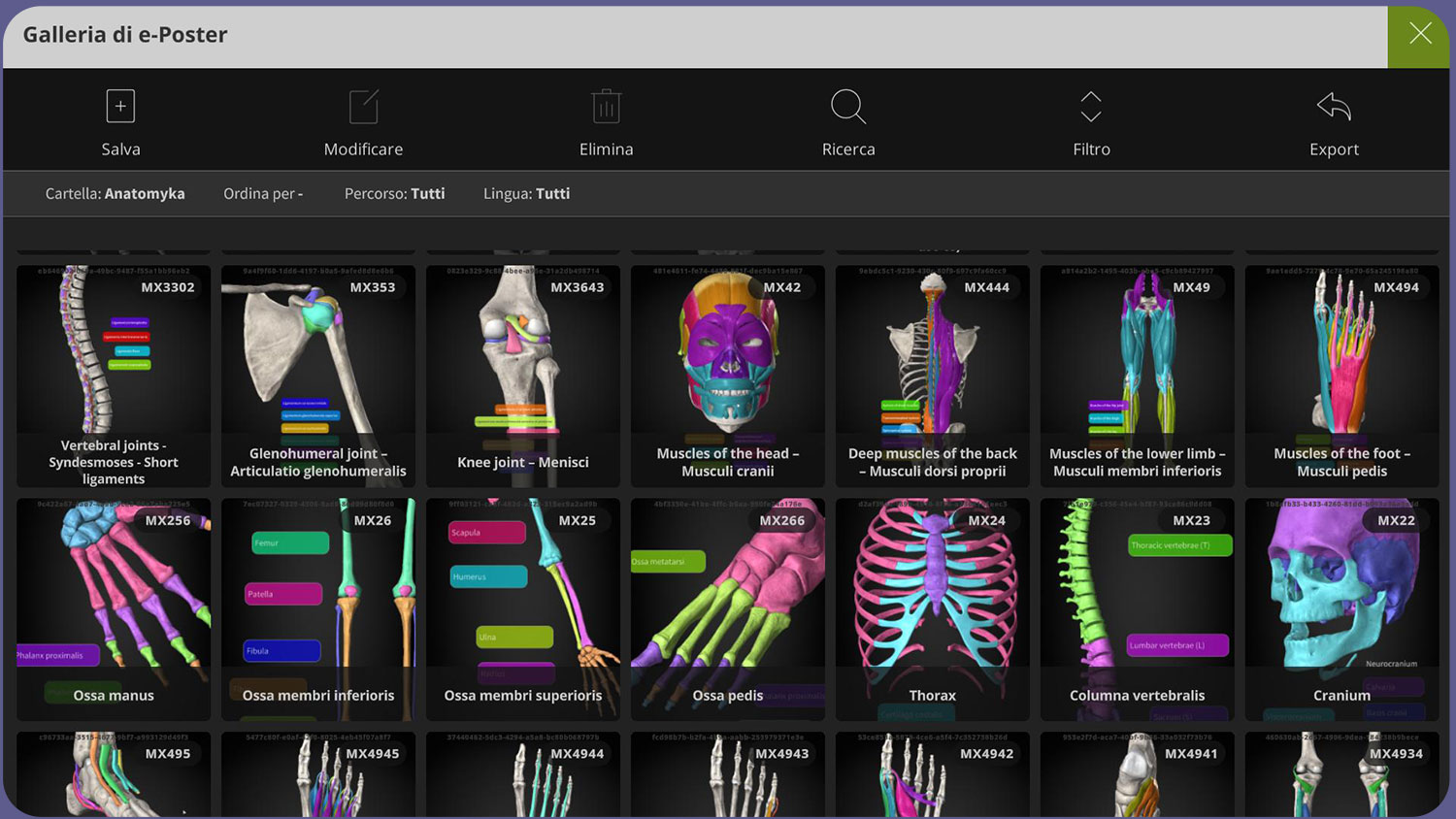Choose the MX4941 poster thumbnail

(x=1138, y=774)
